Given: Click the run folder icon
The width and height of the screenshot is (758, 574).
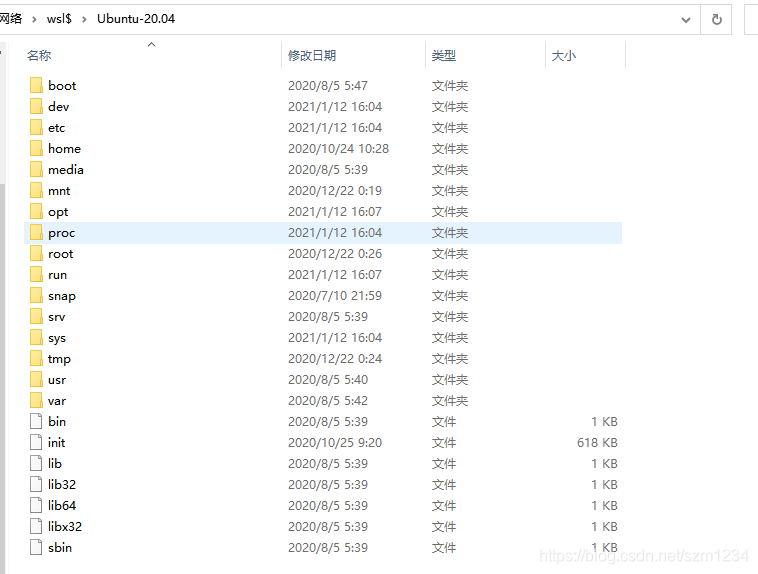Looking at the screenshot, I should click(36, 275).
